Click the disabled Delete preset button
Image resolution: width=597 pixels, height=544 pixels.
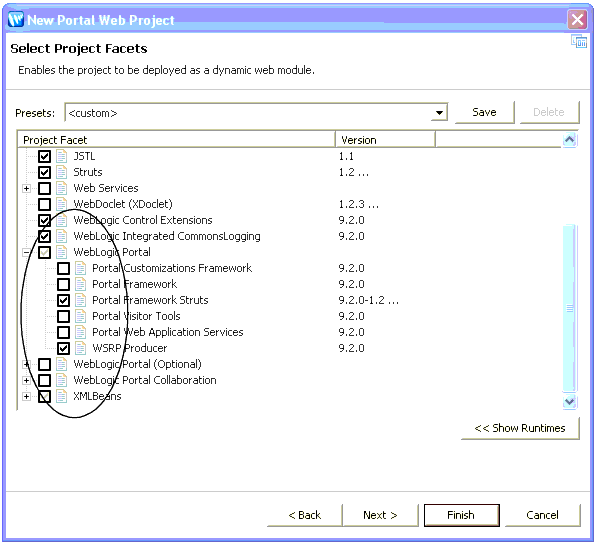[x=549, y=112]
